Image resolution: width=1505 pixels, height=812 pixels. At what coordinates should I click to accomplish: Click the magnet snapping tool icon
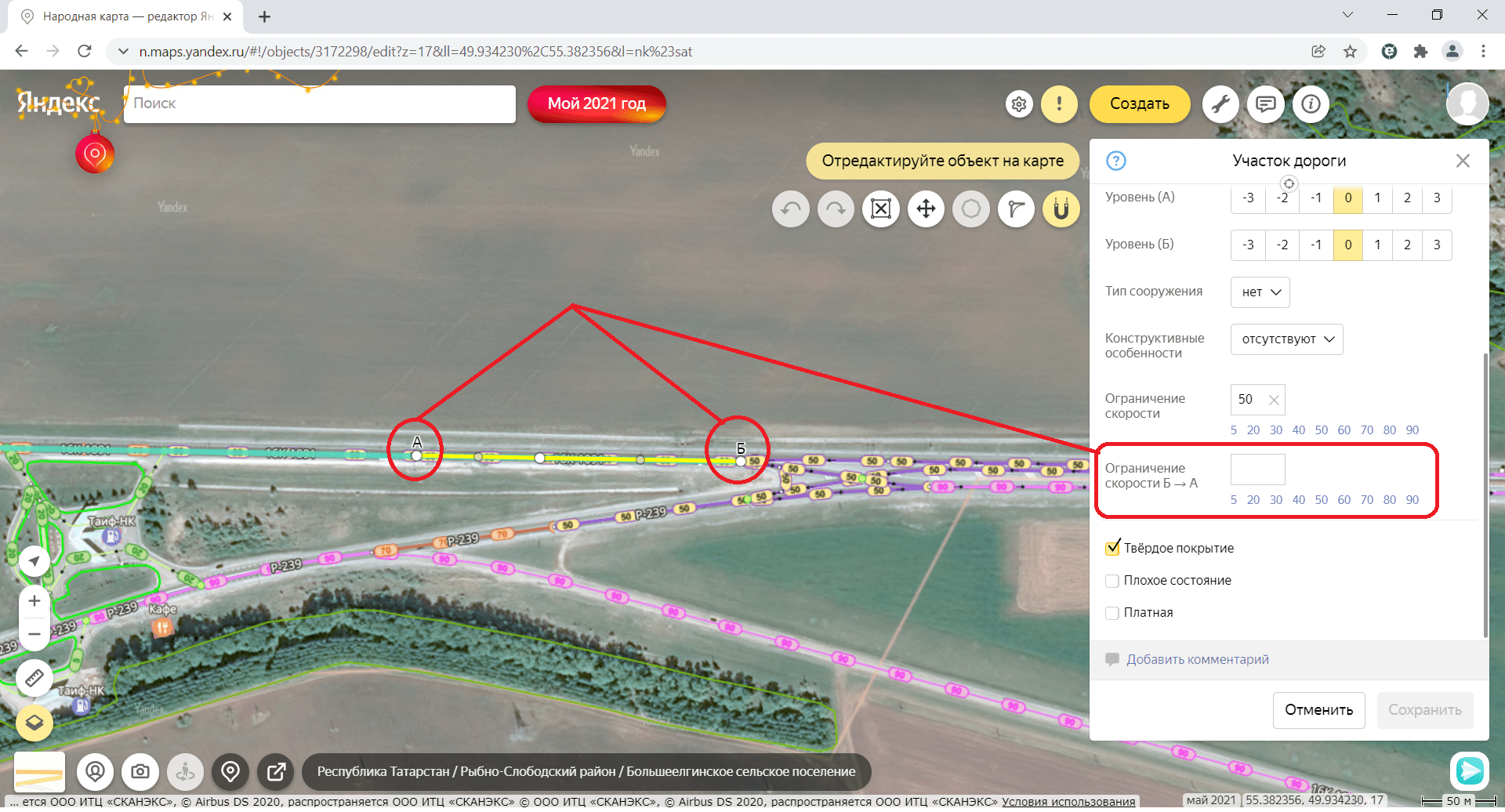pyautogui.click(x=1061, y=209)
